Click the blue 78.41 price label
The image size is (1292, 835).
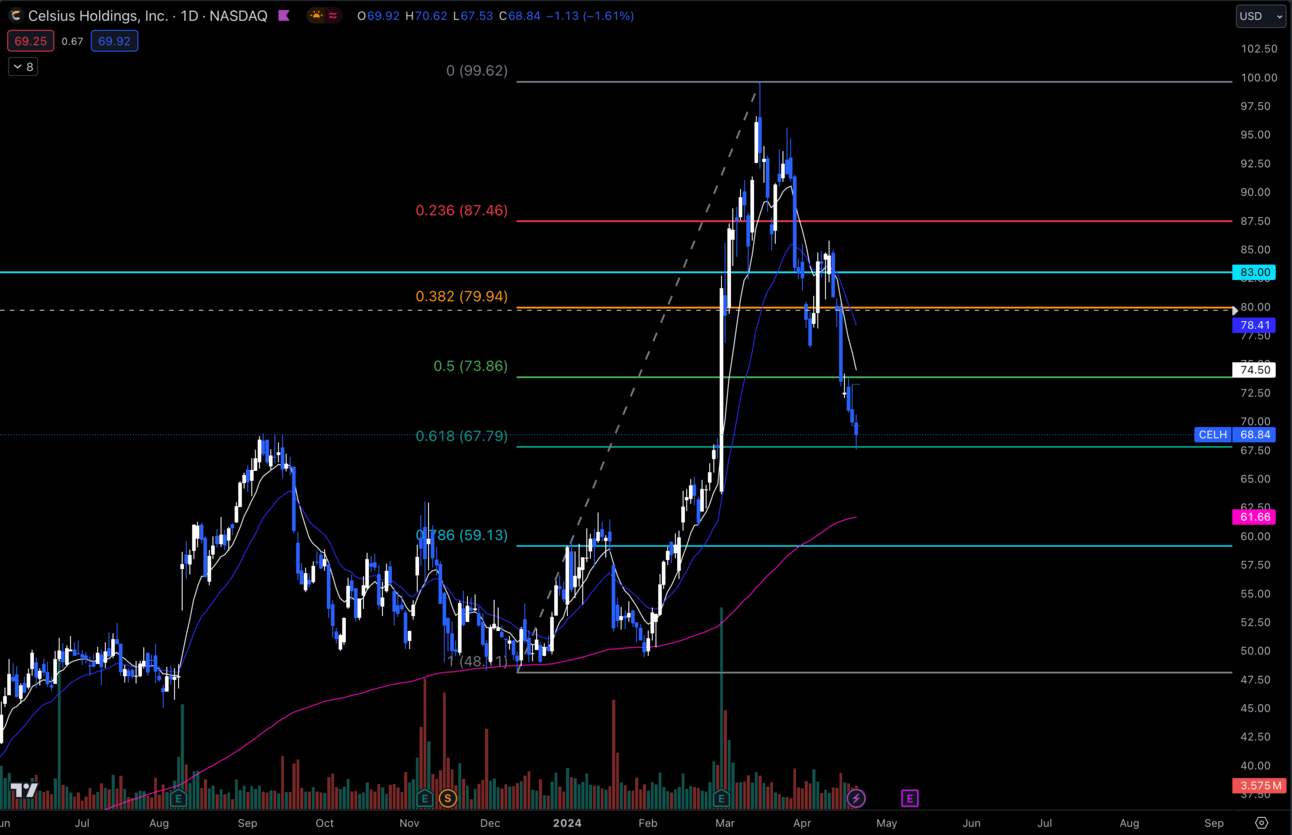[1255, 325]
